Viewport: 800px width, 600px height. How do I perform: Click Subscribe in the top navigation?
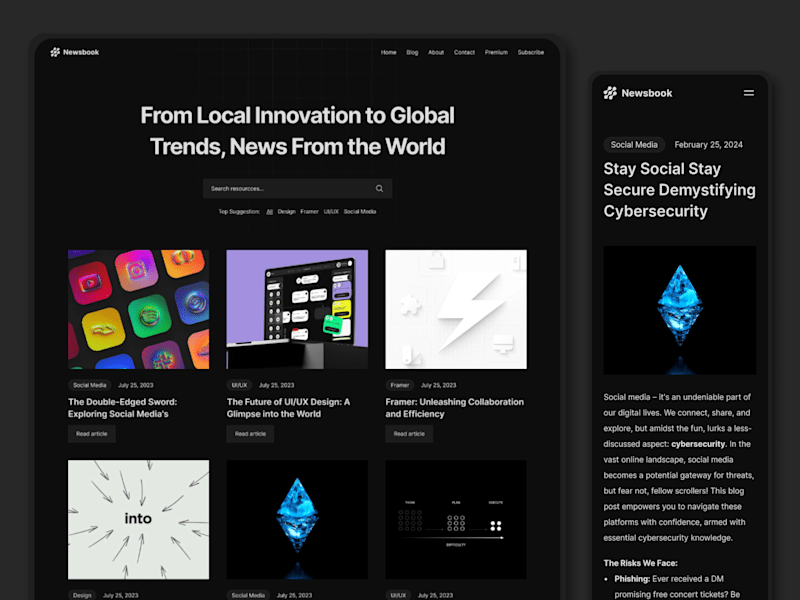[531, 52]
